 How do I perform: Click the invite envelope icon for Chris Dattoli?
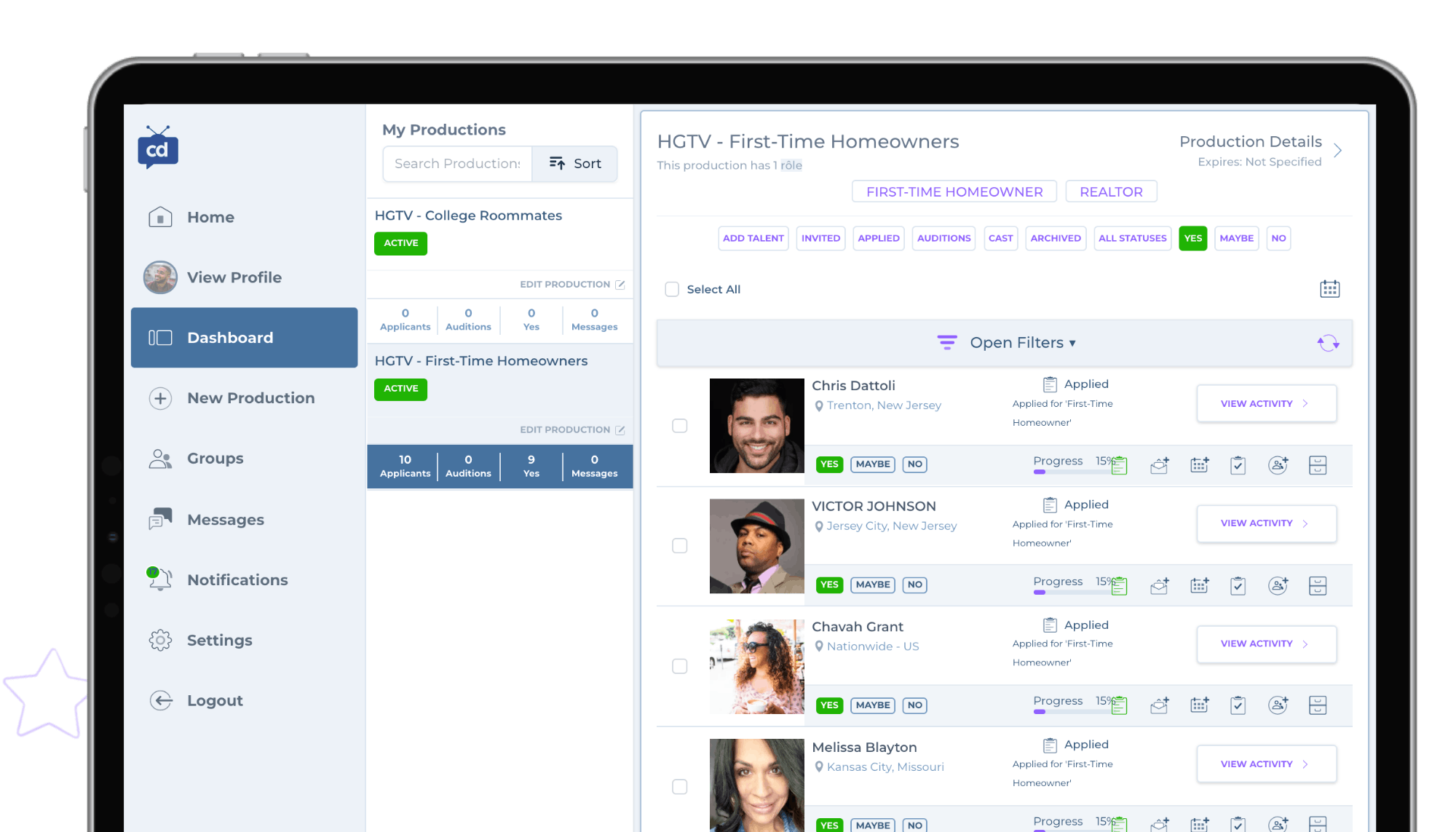tap(1160, 465)
